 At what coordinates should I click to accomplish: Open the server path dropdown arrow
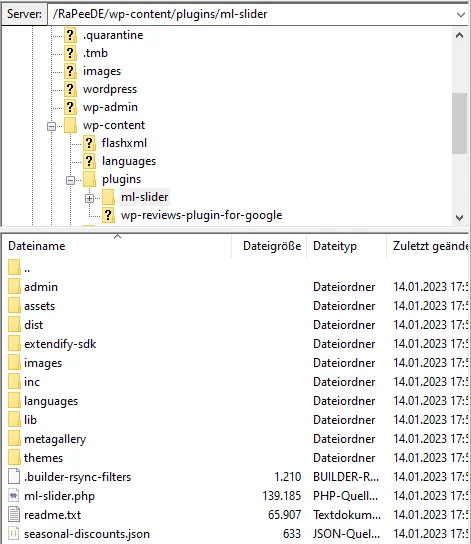click(461, 15)
